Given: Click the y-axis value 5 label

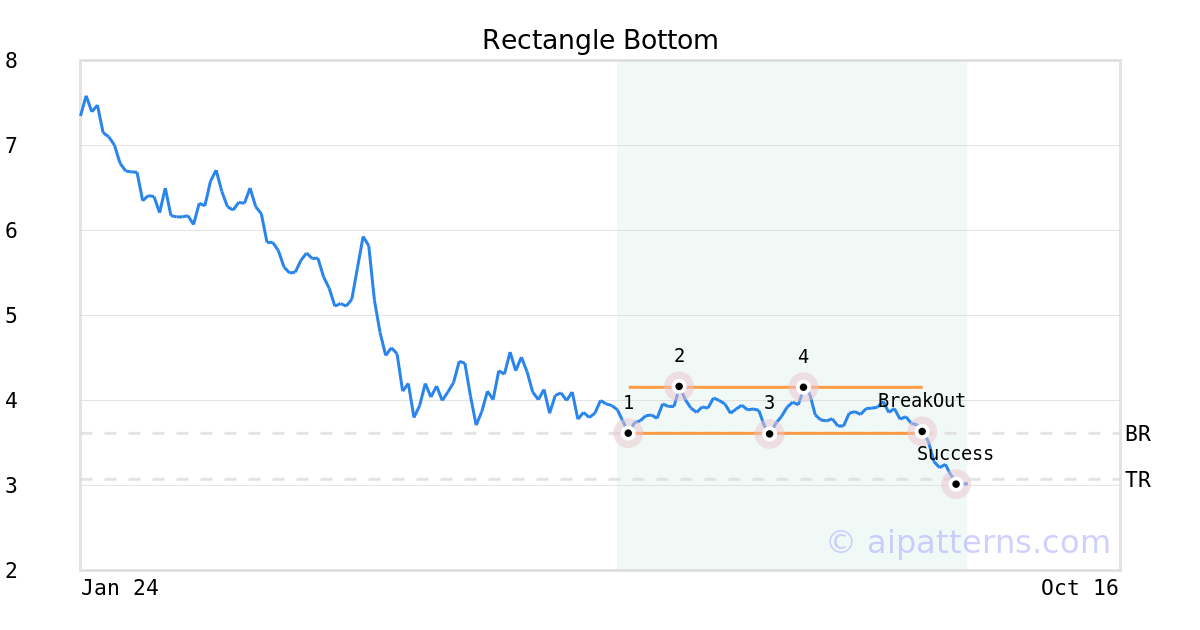Looking at the screenshot, I should (x=11, y=316).
